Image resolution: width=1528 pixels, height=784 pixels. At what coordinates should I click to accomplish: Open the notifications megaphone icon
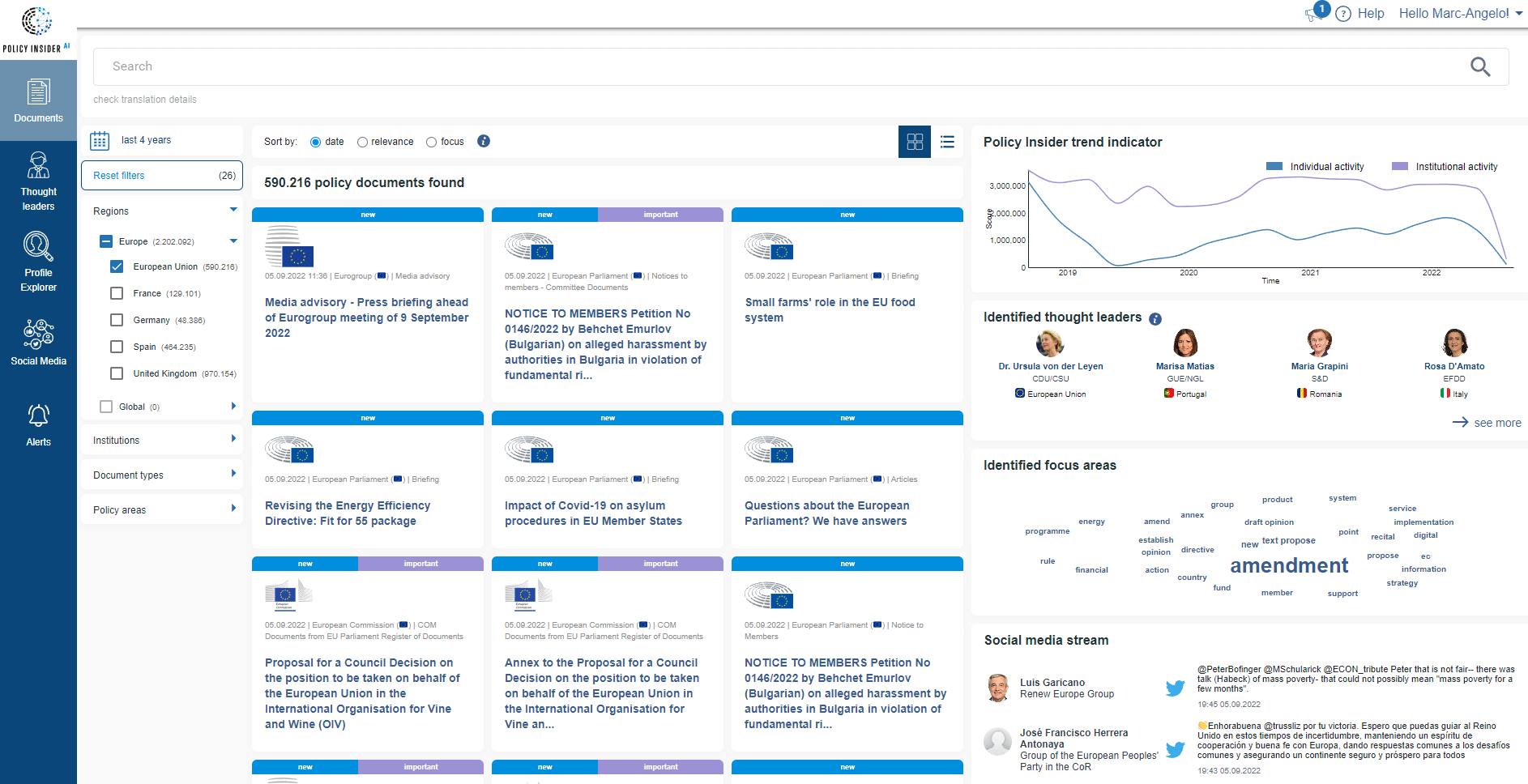pos(1312,14)
